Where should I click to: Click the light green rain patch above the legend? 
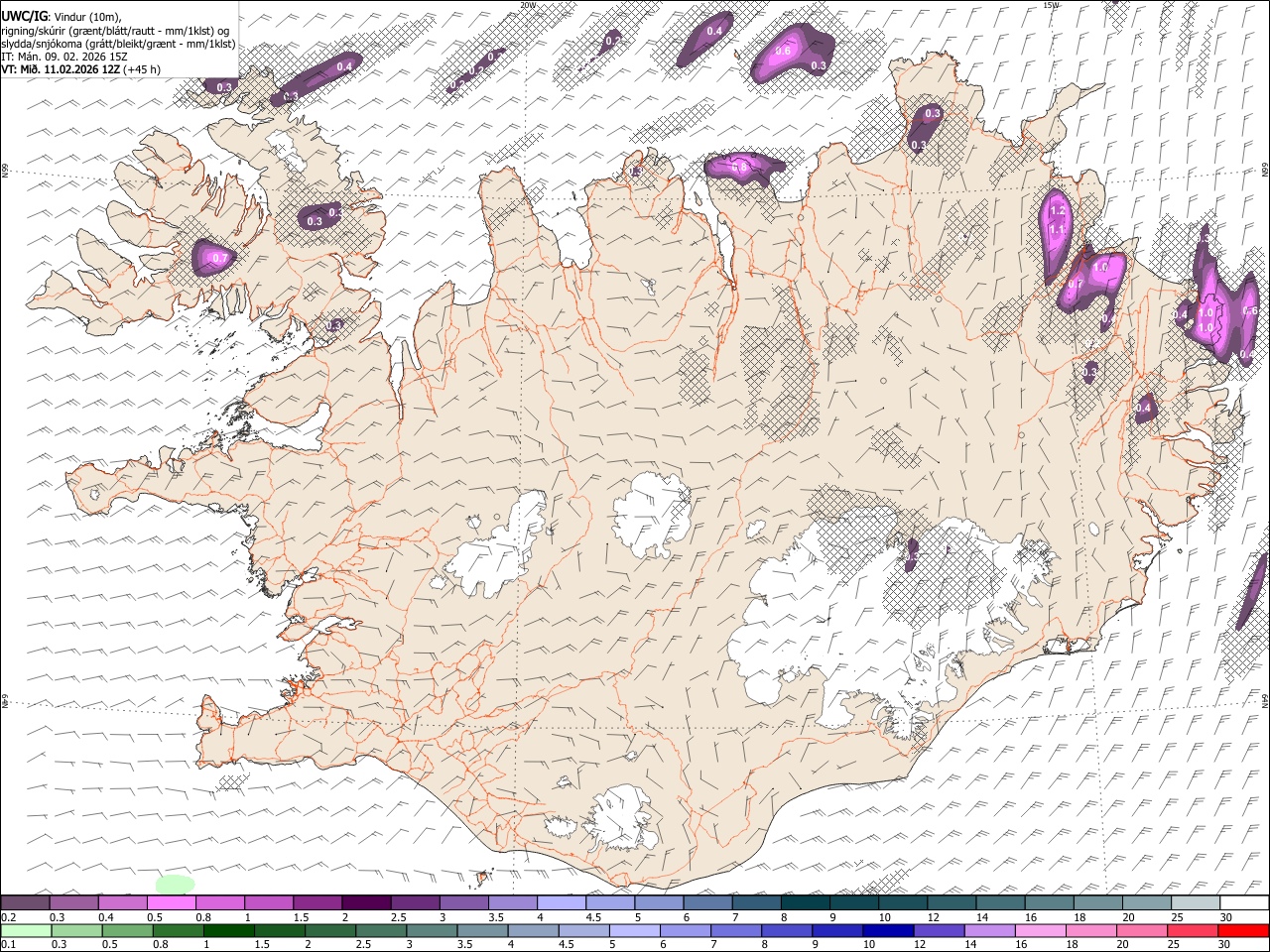coord(176,884)
